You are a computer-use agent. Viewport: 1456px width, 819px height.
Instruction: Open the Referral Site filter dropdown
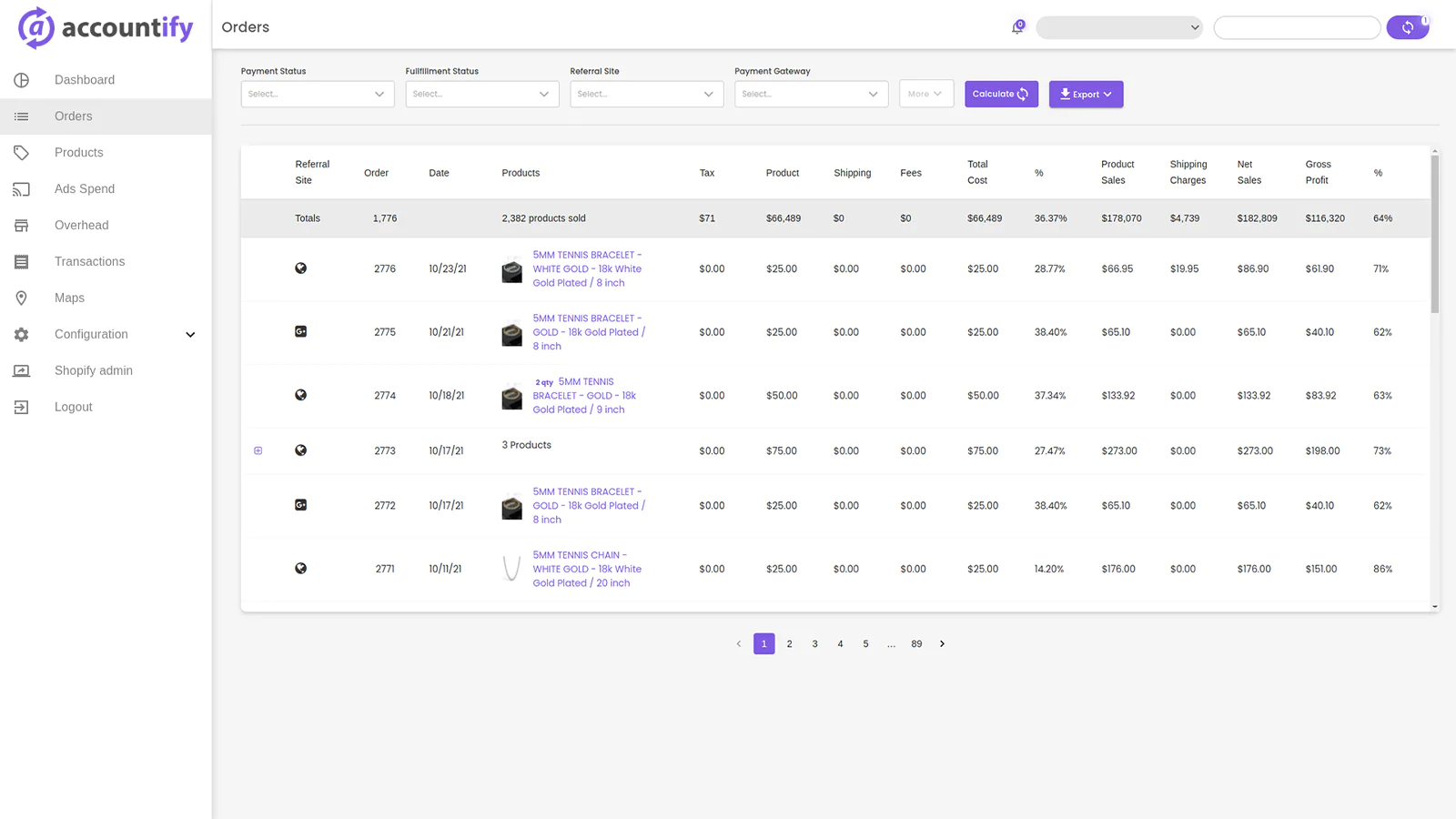click(647, 94)
